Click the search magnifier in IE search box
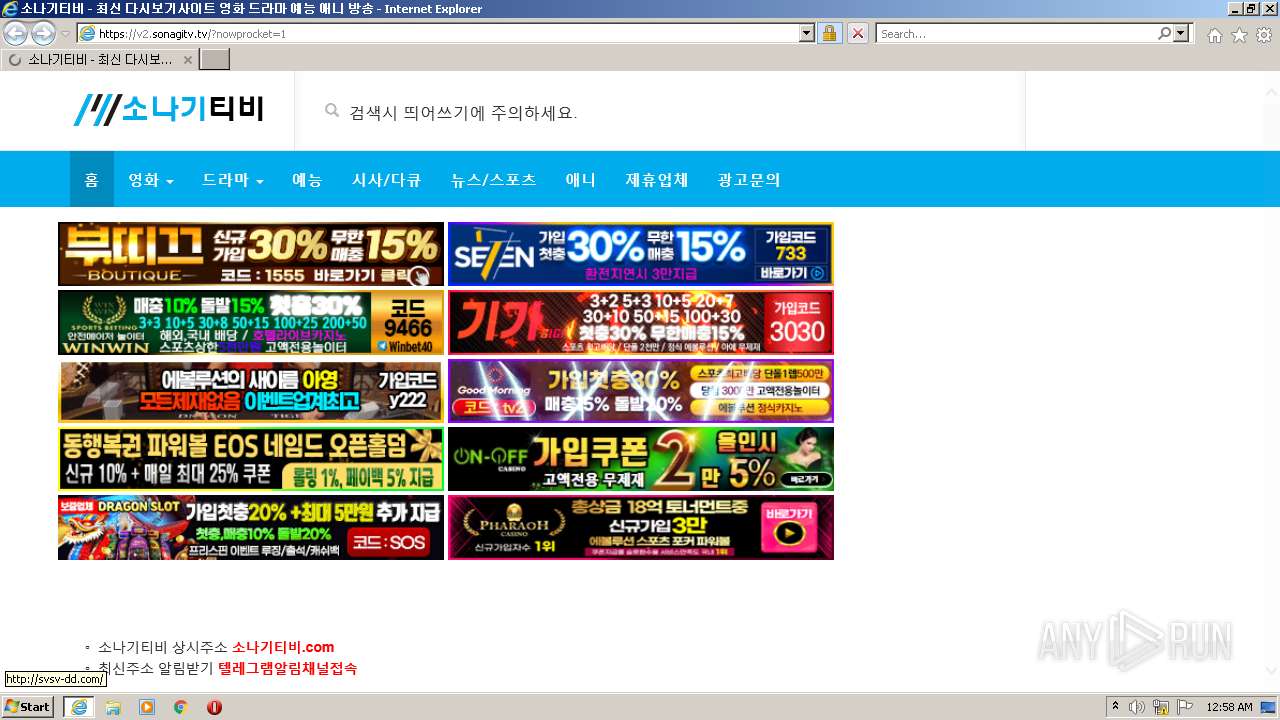Screen dimensions: 1280x720 (x=1165, y=33)
